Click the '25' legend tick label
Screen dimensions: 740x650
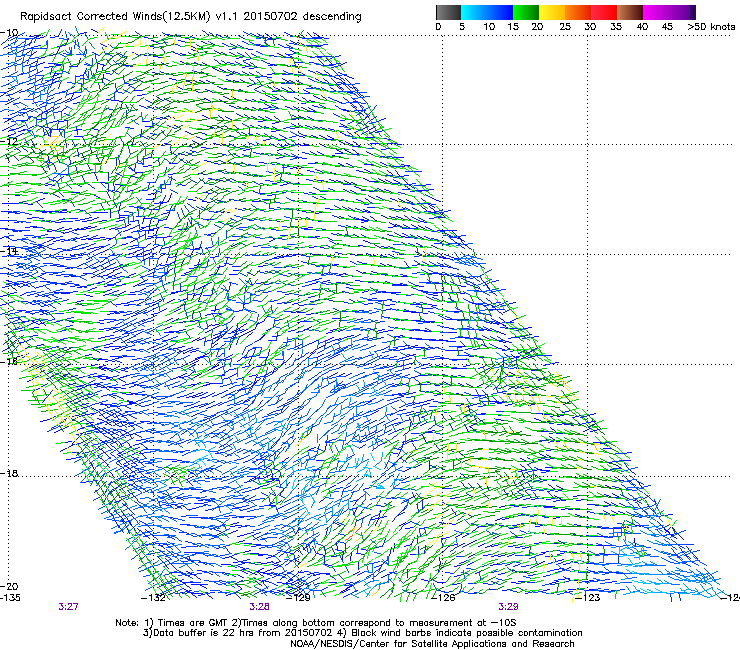[564, 27]
